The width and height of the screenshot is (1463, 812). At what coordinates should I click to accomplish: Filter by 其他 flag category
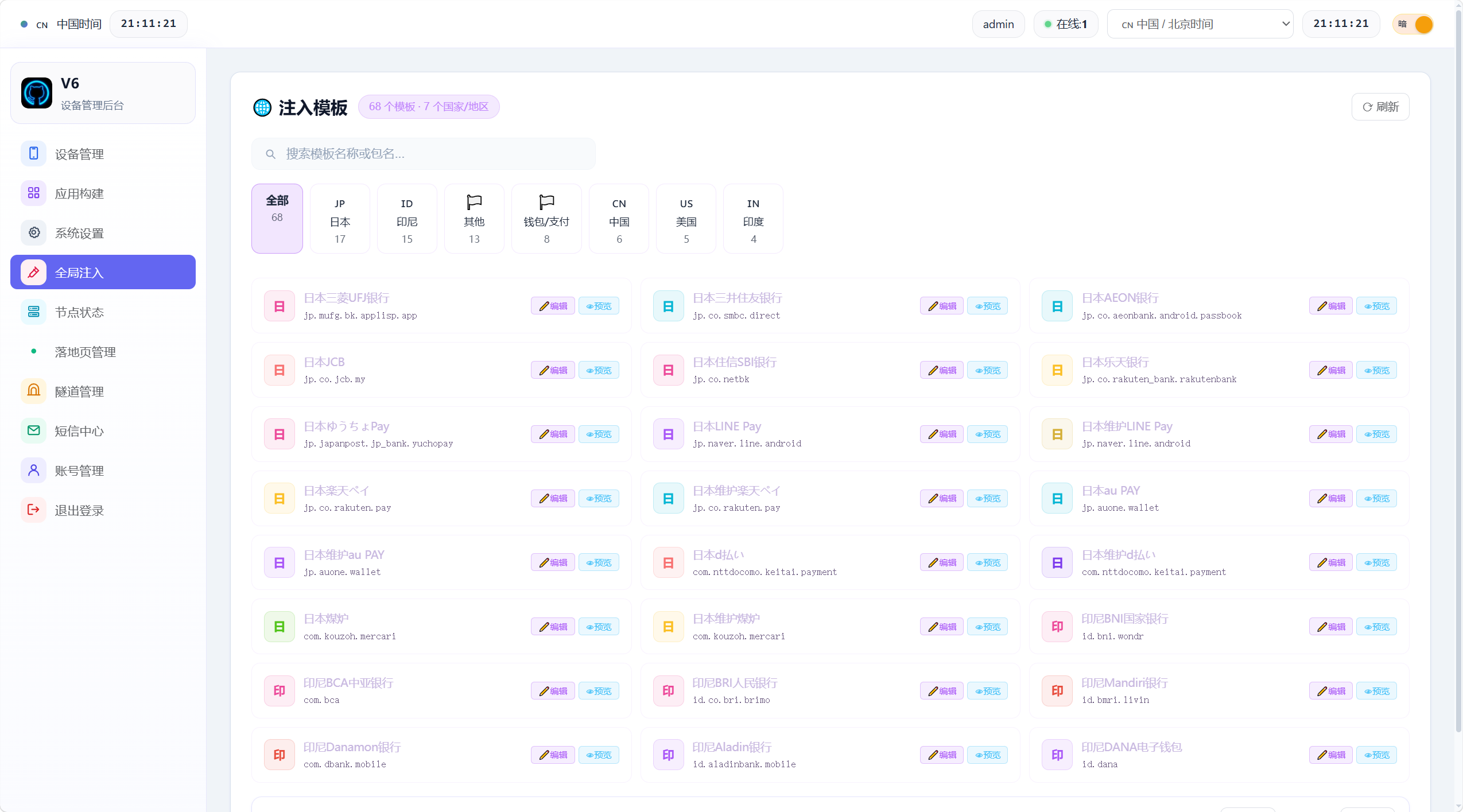click(x=474, y=219)
